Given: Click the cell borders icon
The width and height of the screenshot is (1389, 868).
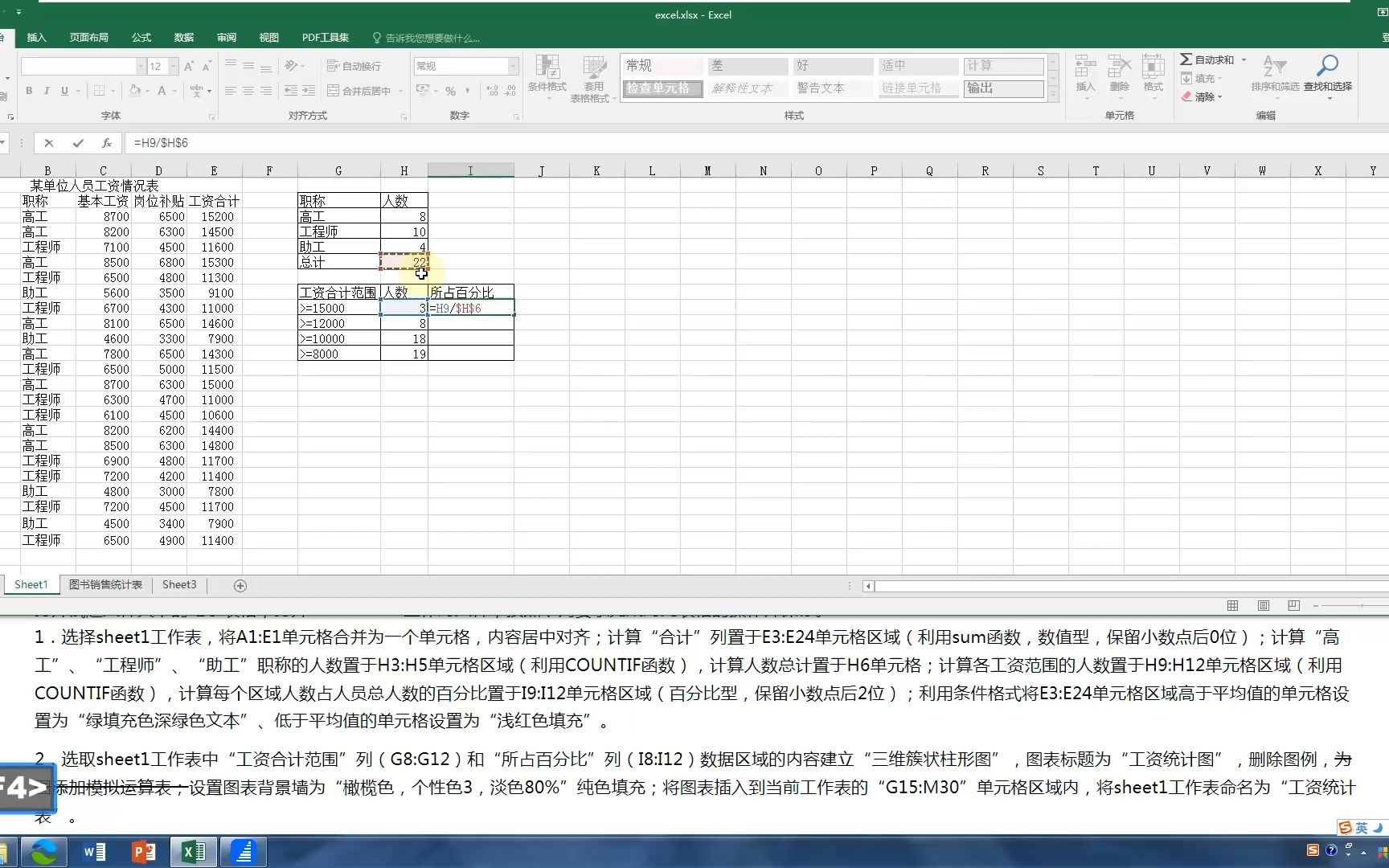Looking at the screenshot, I should [100, 91].
